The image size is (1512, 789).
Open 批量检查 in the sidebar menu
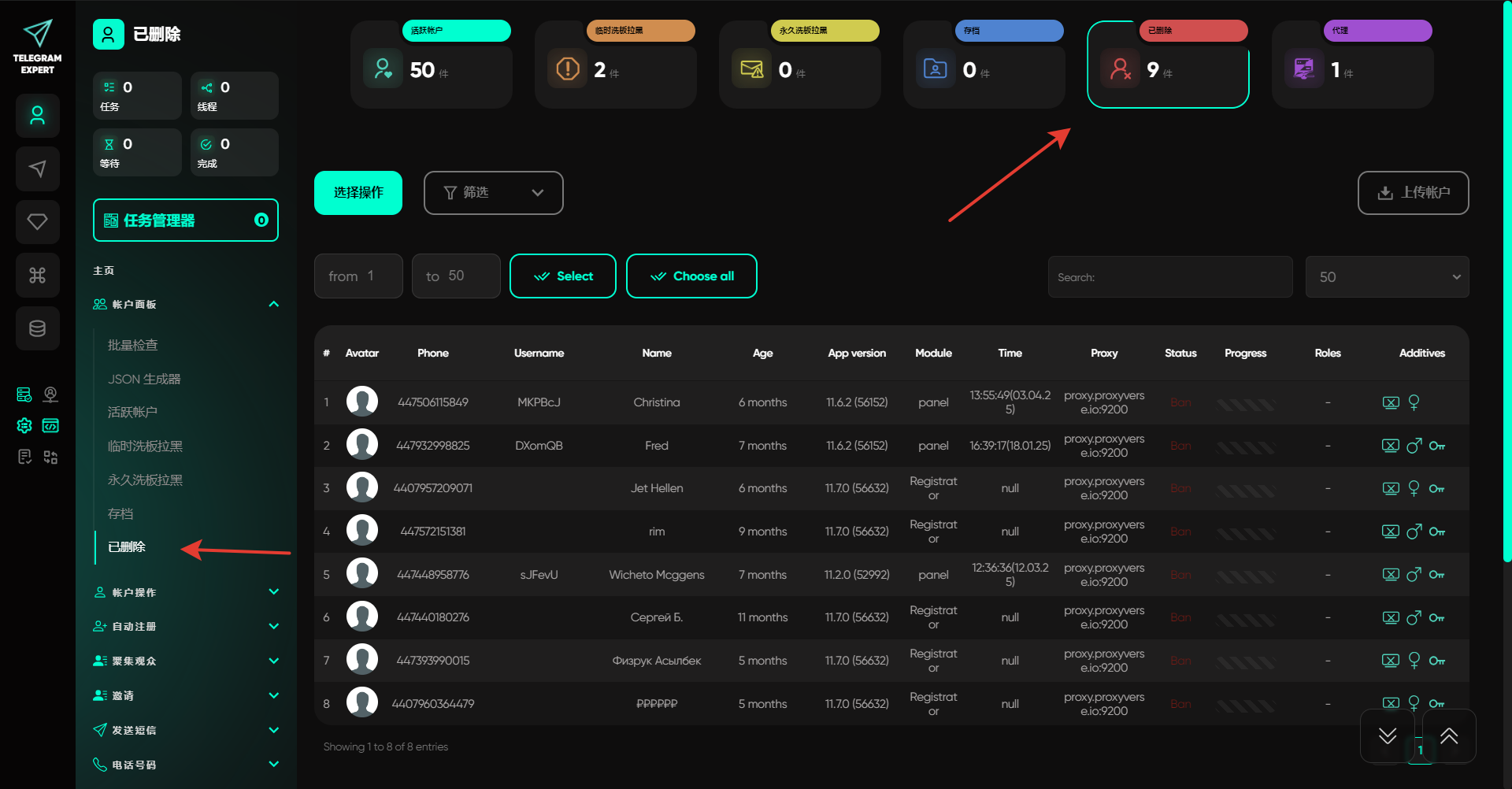tap(133, 345)
